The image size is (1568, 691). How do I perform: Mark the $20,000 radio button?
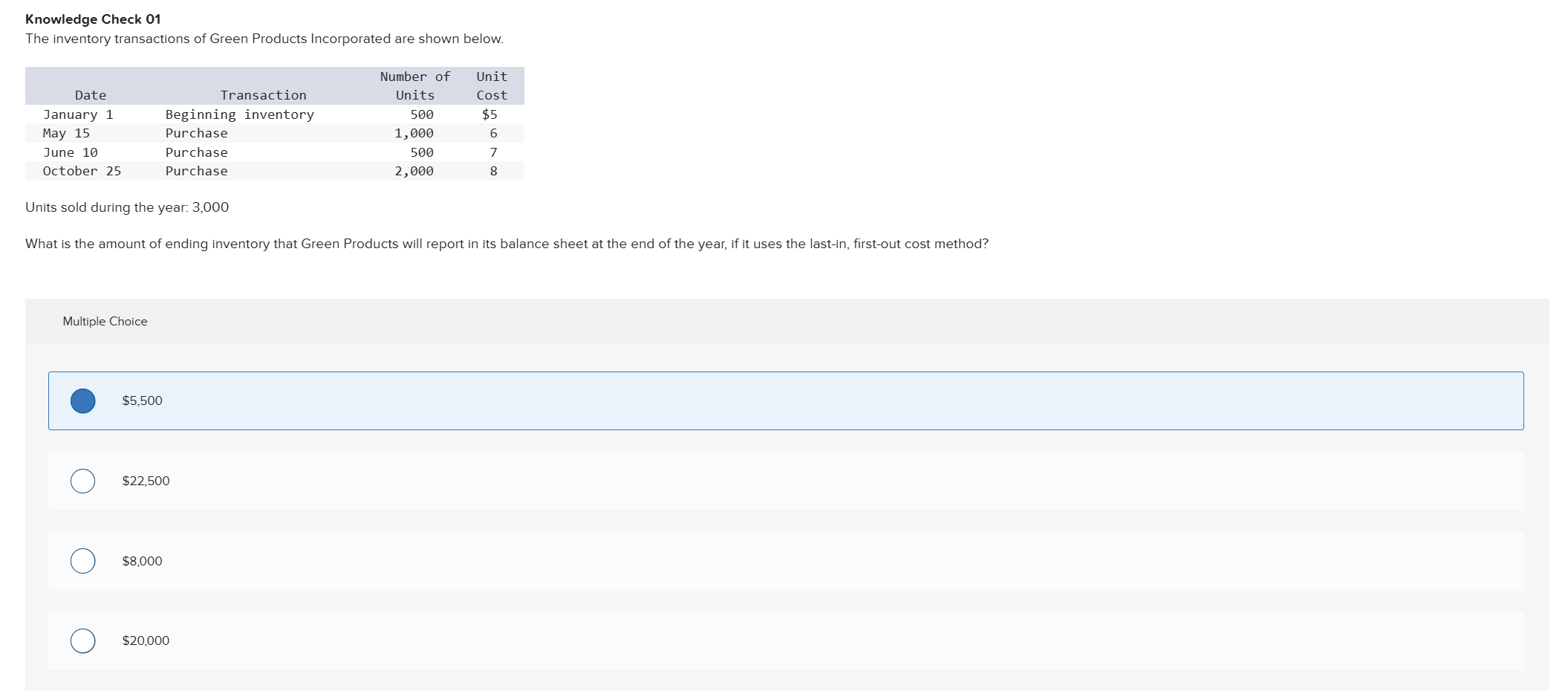tap(83, 640)
